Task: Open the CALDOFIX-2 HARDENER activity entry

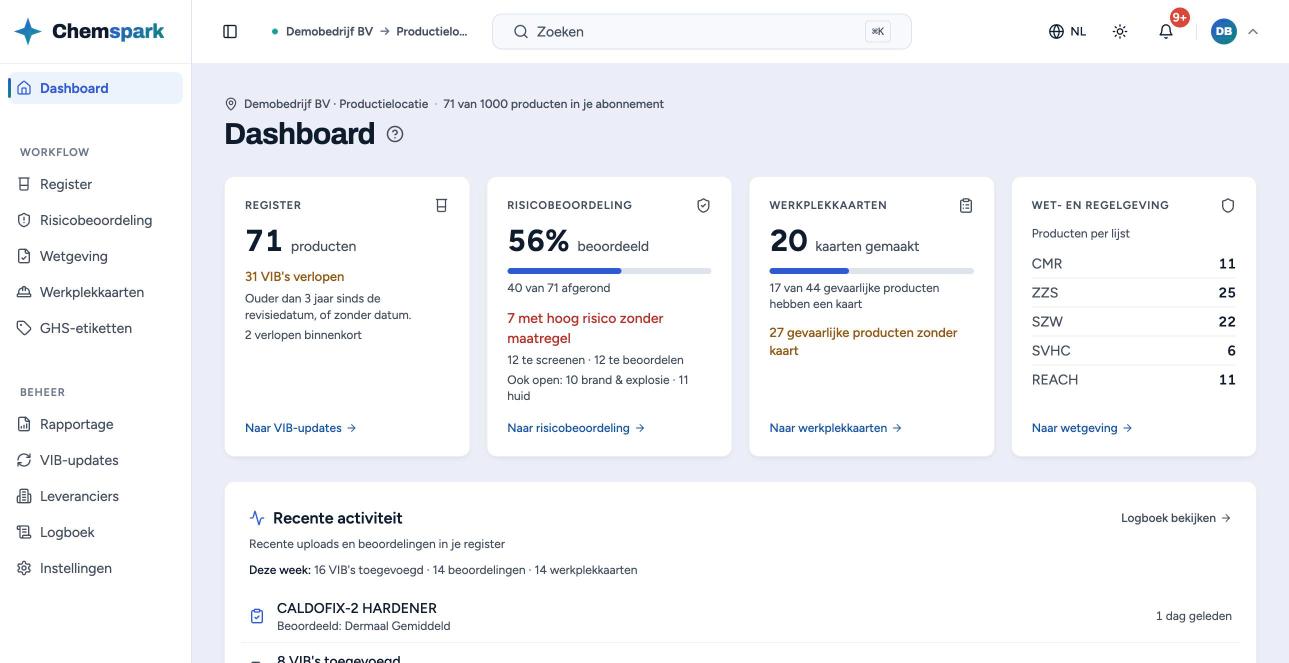Action: [x=740, y=616]
